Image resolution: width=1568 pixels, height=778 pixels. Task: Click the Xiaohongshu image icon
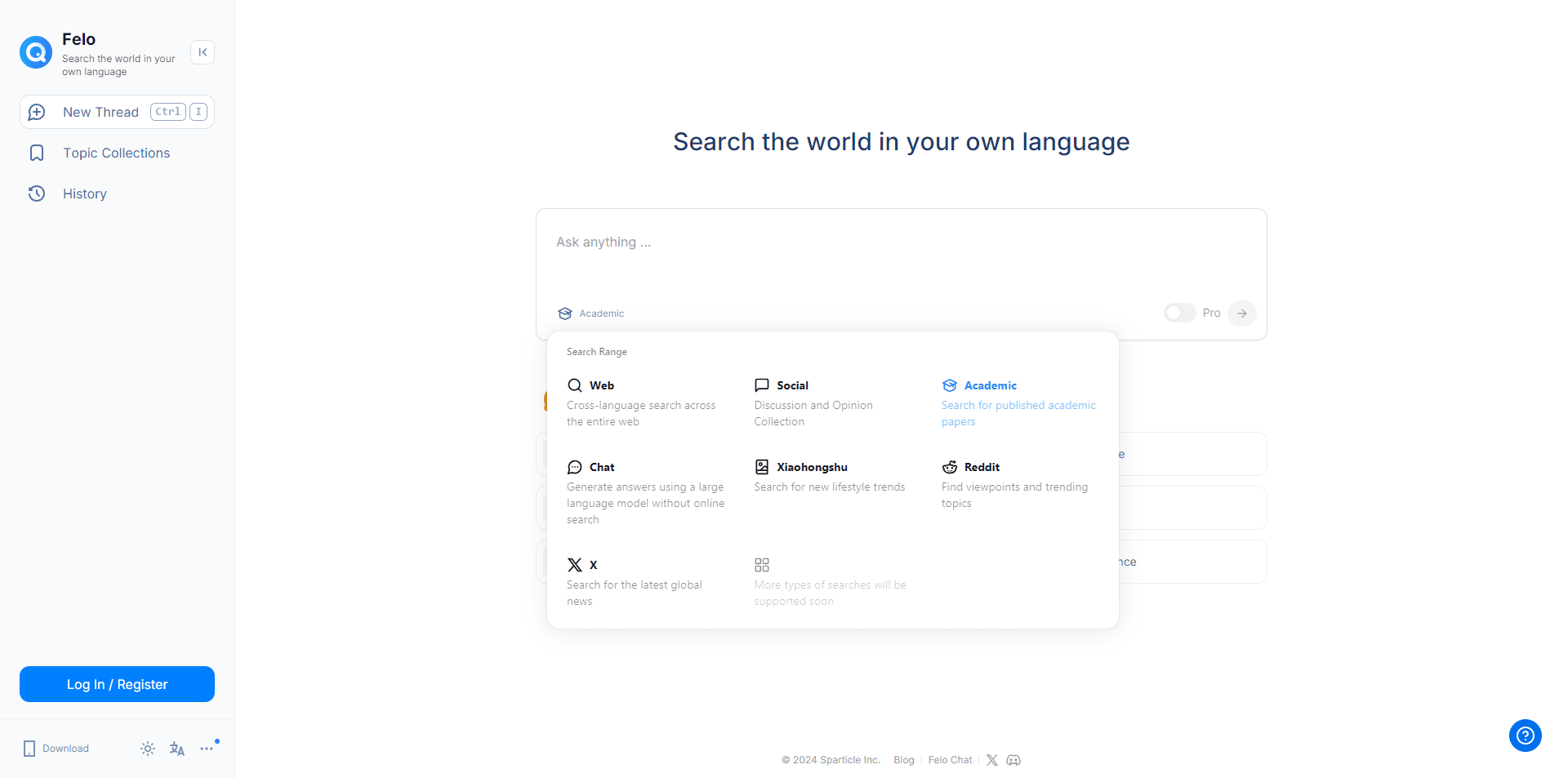pos(762,467)
